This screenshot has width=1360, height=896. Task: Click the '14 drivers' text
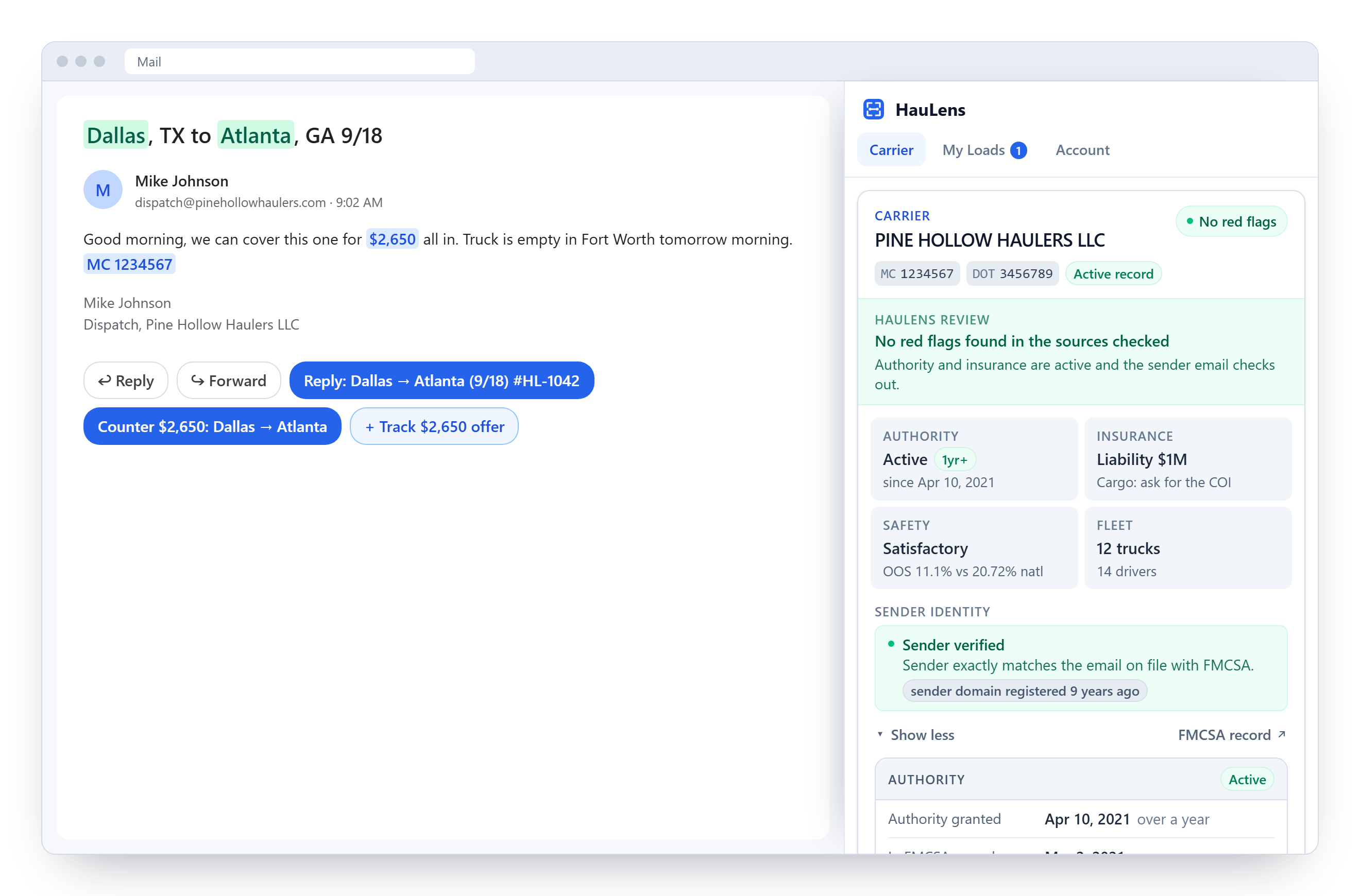pyautogui.click(x=1126, y=572)
